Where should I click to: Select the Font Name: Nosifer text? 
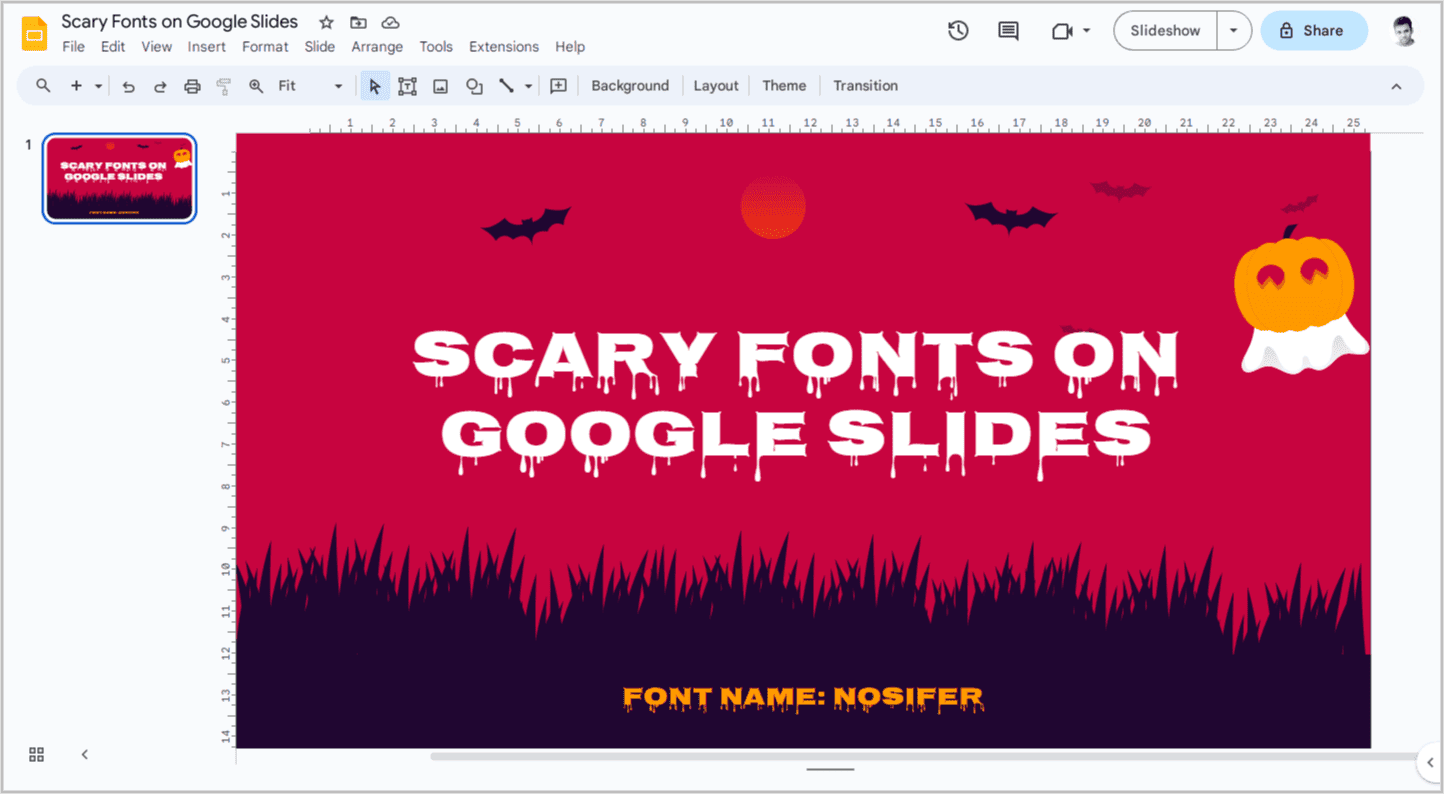[x=803, y=698]
